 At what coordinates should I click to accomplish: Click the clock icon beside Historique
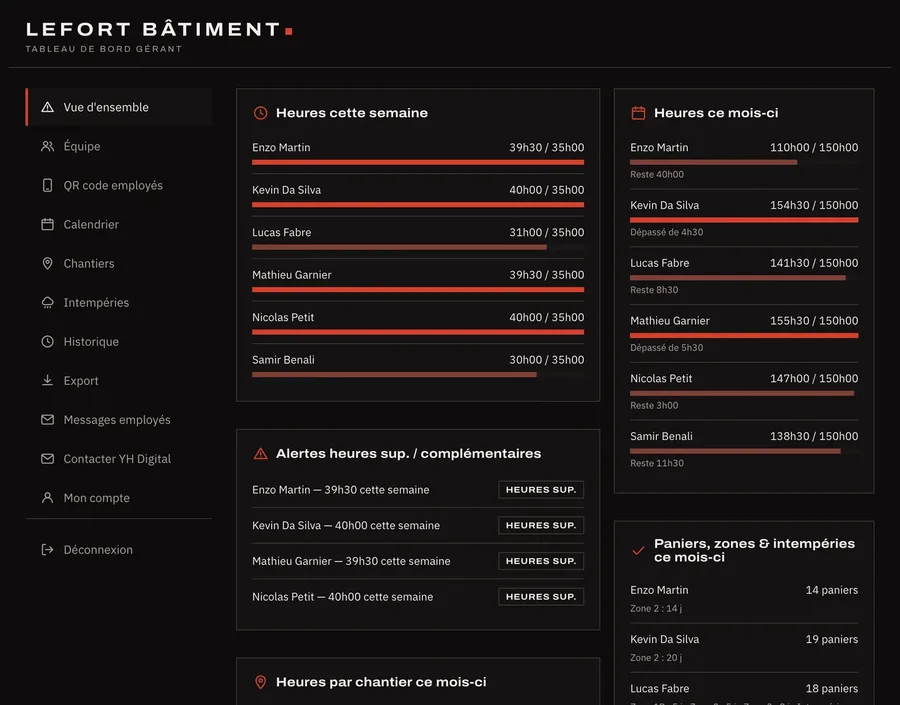click(x=48, y=342)
